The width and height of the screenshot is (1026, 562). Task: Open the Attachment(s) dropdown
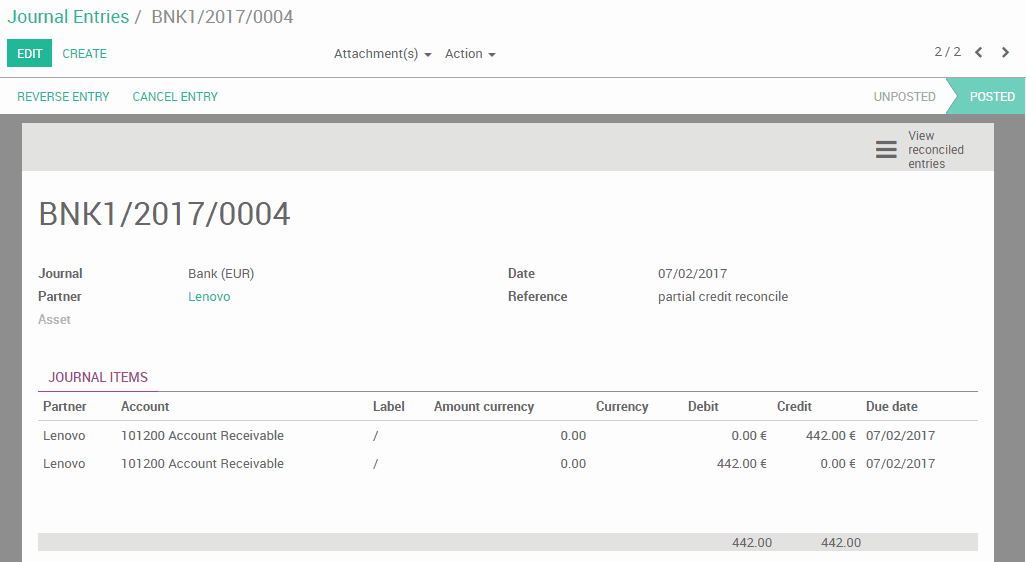[382, 54]
